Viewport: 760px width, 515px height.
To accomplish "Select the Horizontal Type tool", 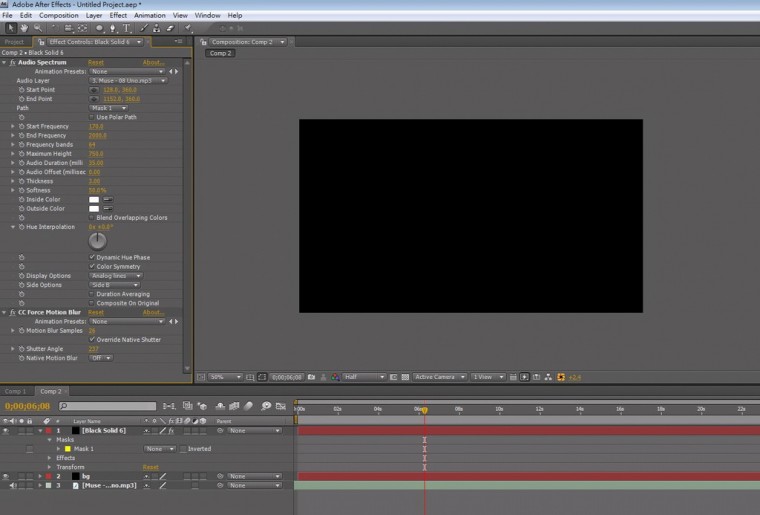I will pyautogui.click(x=128, y=28).
